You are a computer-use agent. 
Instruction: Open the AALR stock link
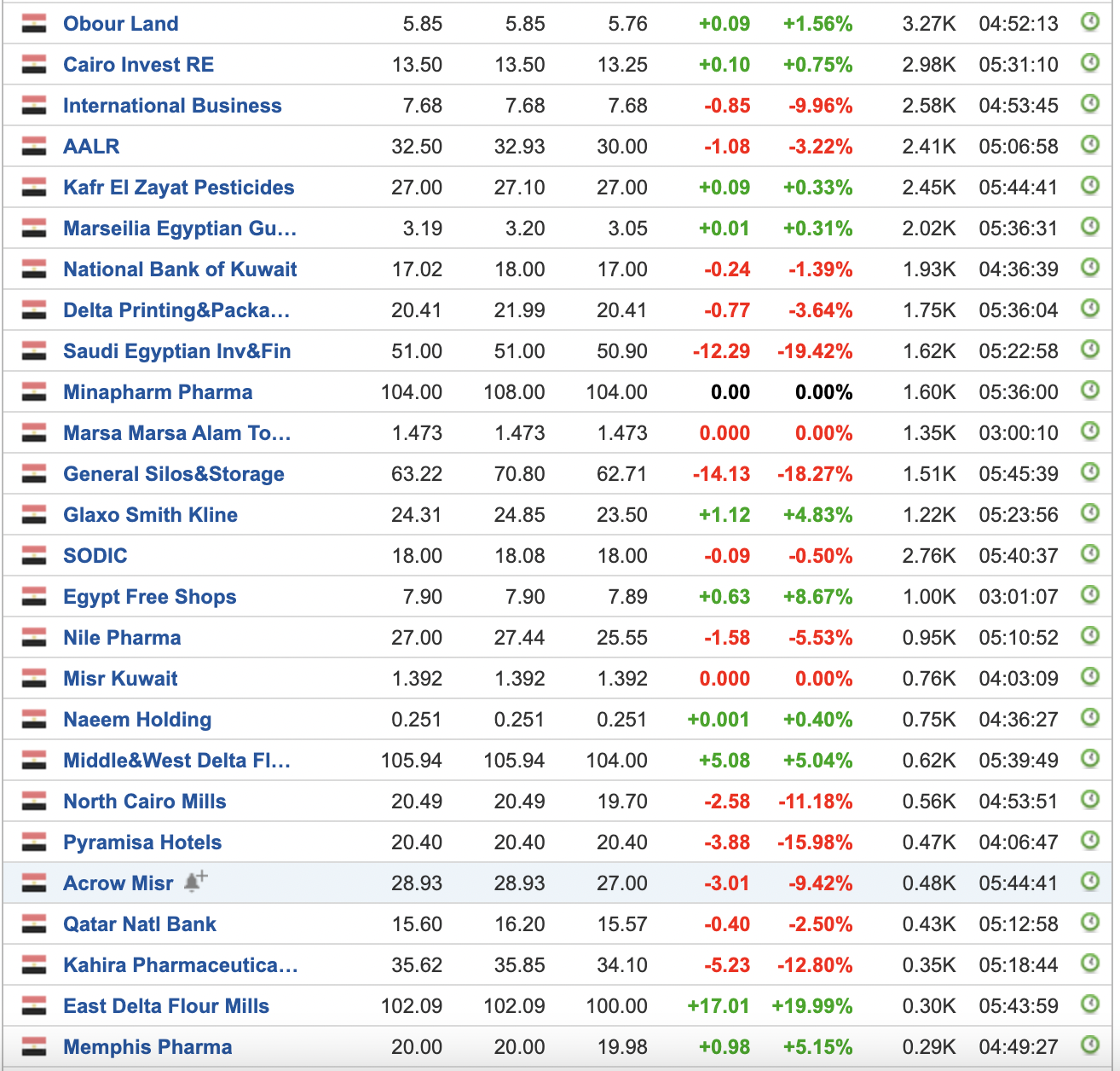click(x=91, y=147)
